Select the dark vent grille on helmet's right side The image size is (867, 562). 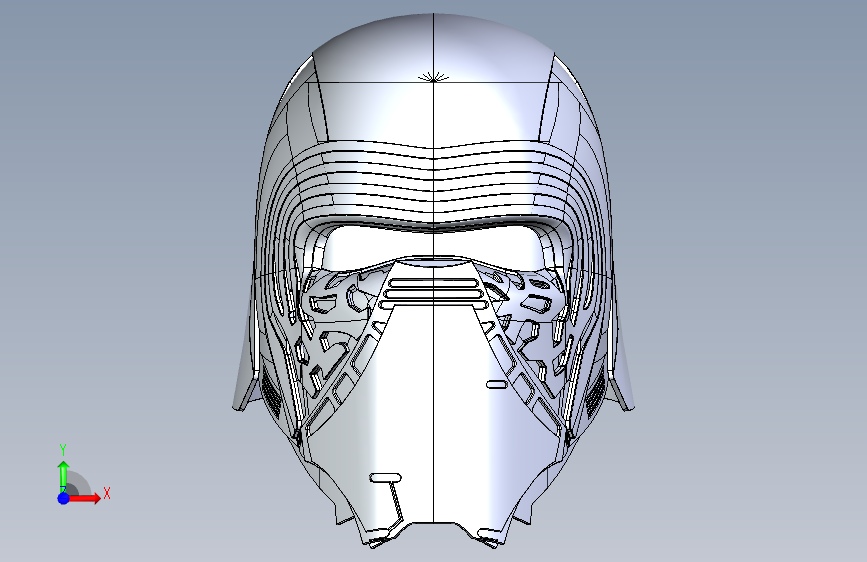(594, 393)
